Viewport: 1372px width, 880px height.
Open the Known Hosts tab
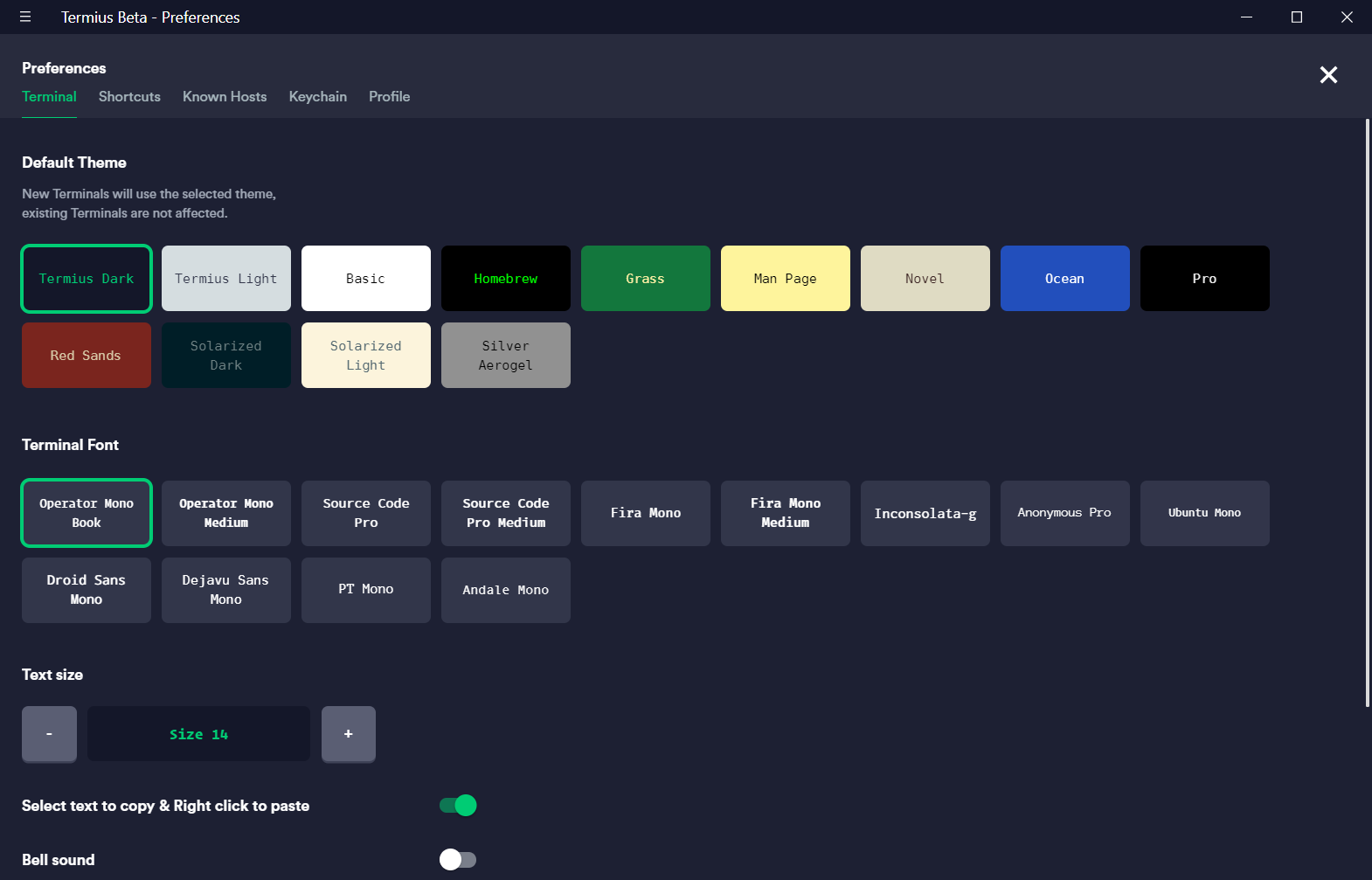coord(225,97)
